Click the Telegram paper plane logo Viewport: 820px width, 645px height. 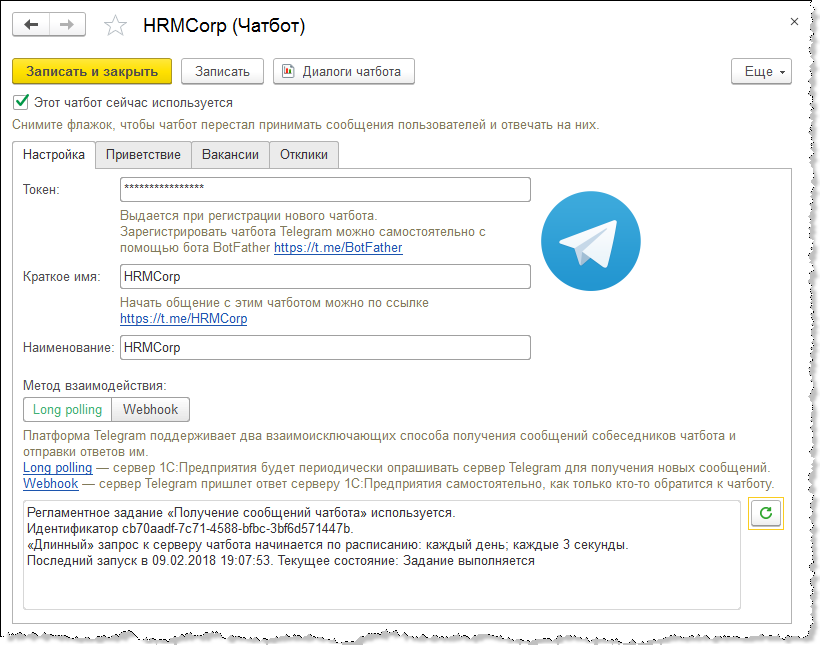coord(590,241)
